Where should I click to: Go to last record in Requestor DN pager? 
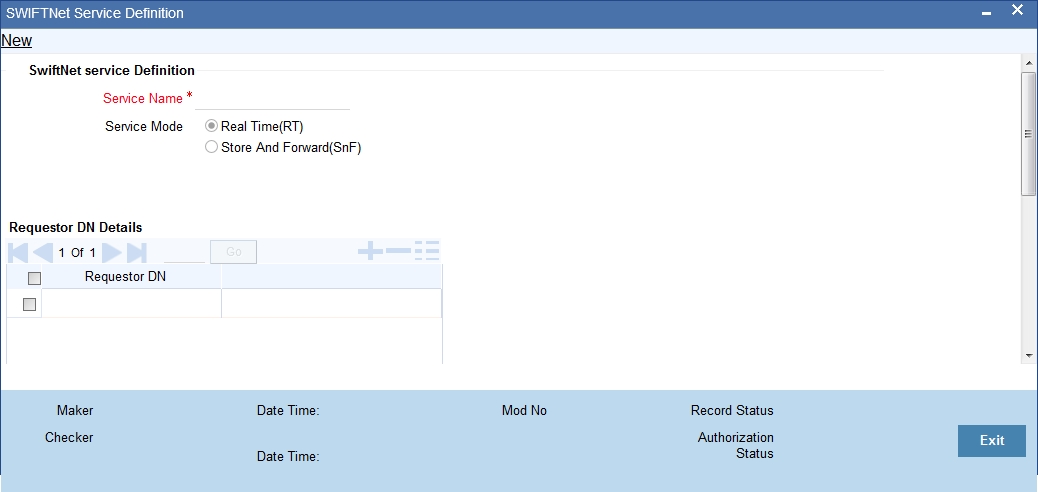[x=136, y=252]
